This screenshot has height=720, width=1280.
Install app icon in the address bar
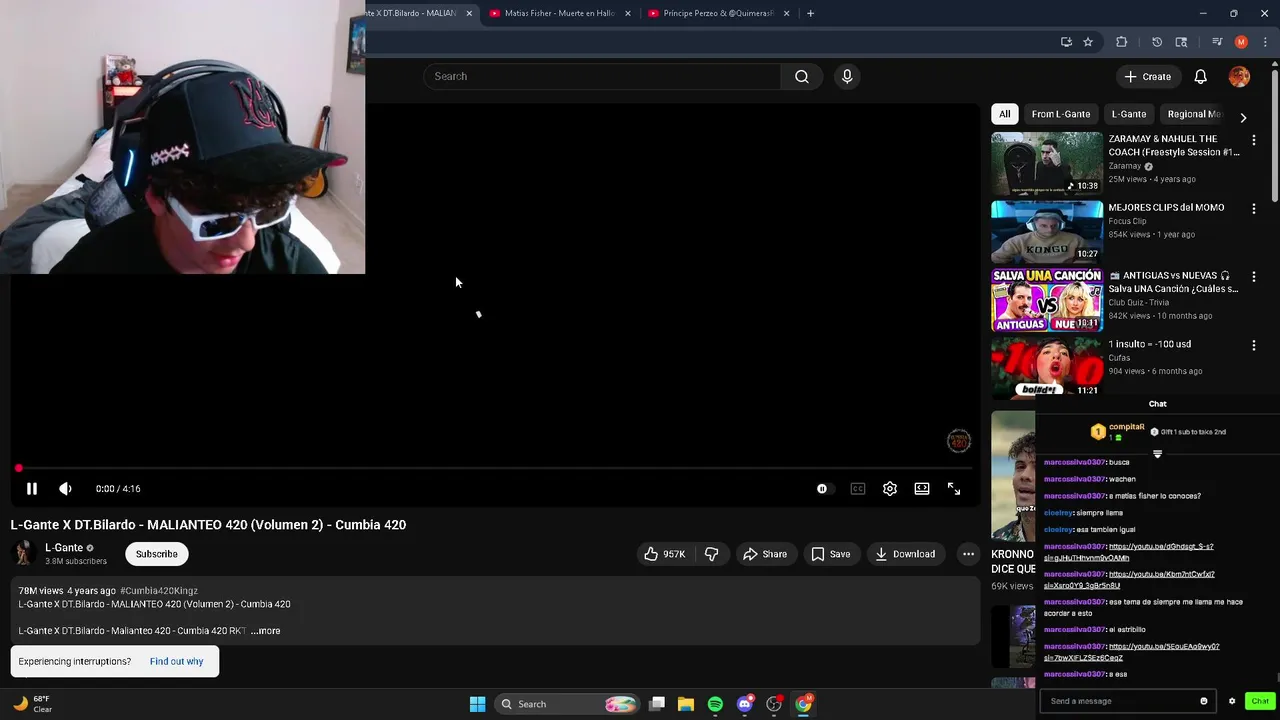click(x=1066, y=42)
